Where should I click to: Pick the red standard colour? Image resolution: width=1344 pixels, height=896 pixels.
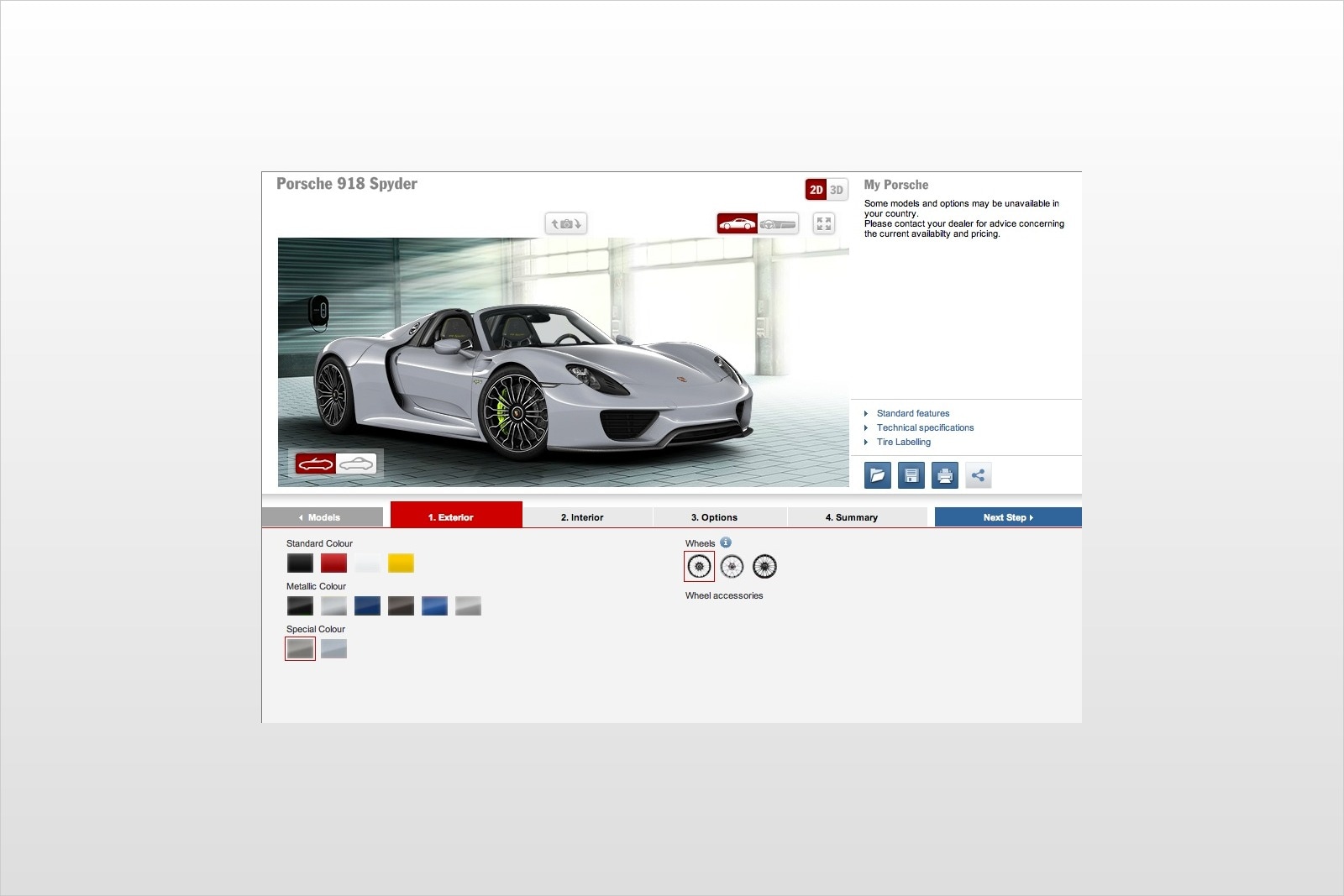(333, 563)
